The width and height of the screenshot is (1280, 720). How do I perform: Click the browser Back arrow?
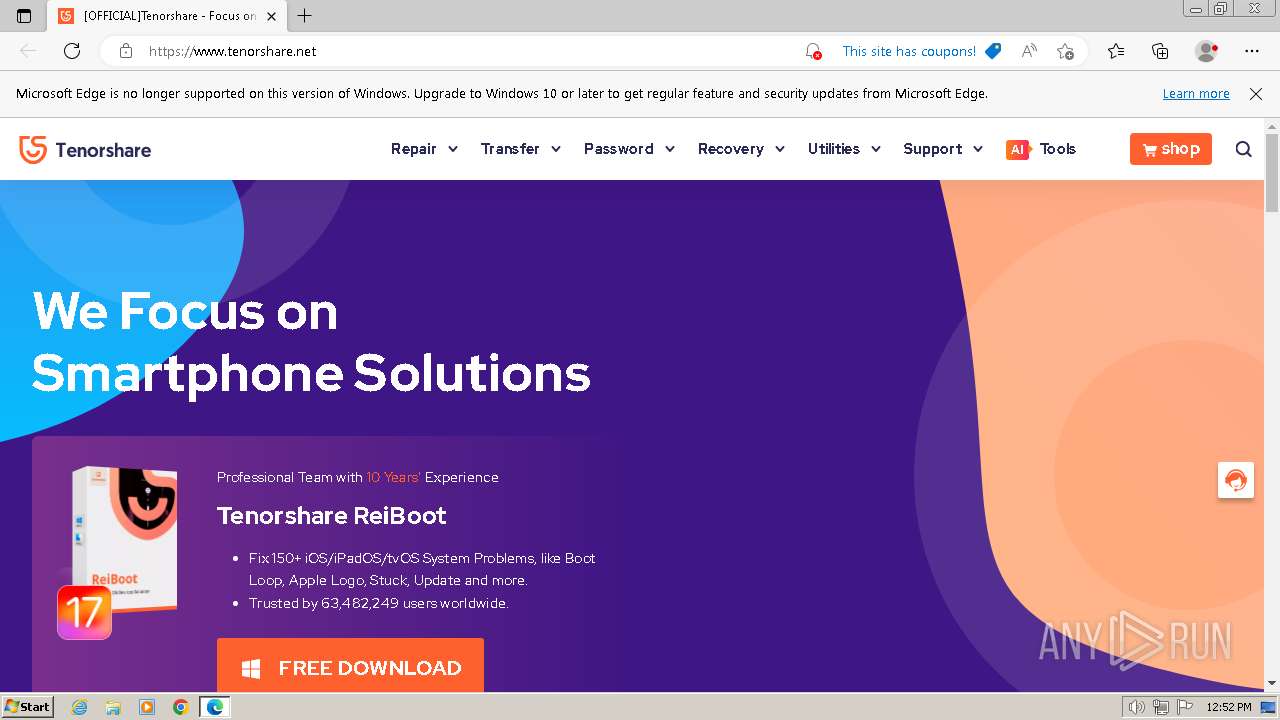28,51
